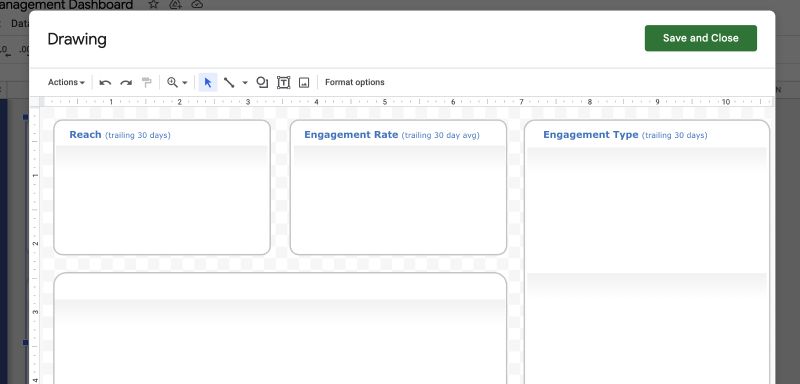Click the Drawing dialog title
This screenshot has height=384, width=800.
tap(77, 39)
